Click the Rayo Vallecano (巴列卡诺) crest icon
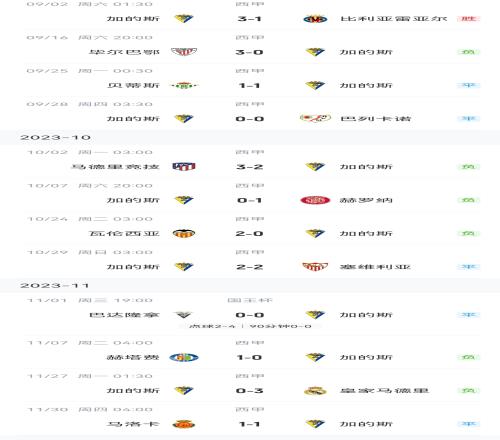 [x=315, y=118]
